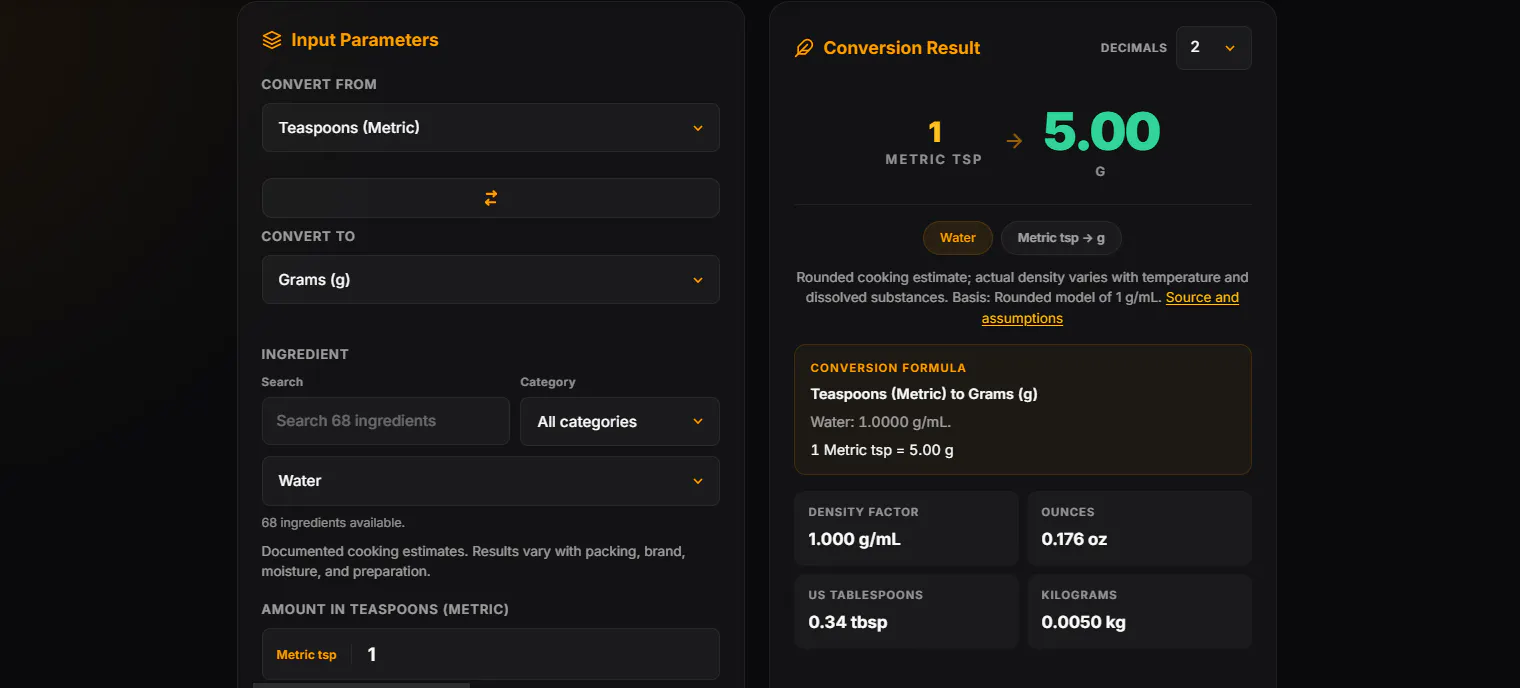This screenshot has width=1520, height=688.
Task: Click the formula line 1 Metric tsp = 5.00 g
Action: (x=882, y=450)
